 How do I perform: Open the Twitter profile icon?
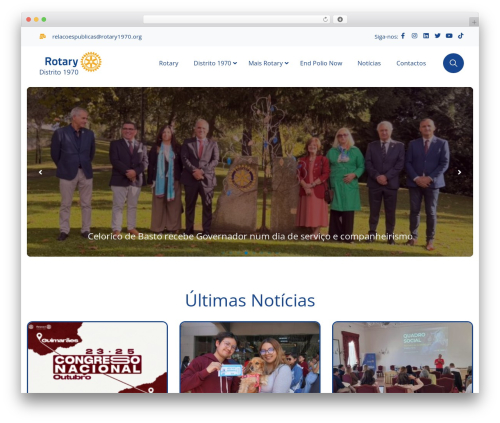pyautogui.click(x=438, y=36)
